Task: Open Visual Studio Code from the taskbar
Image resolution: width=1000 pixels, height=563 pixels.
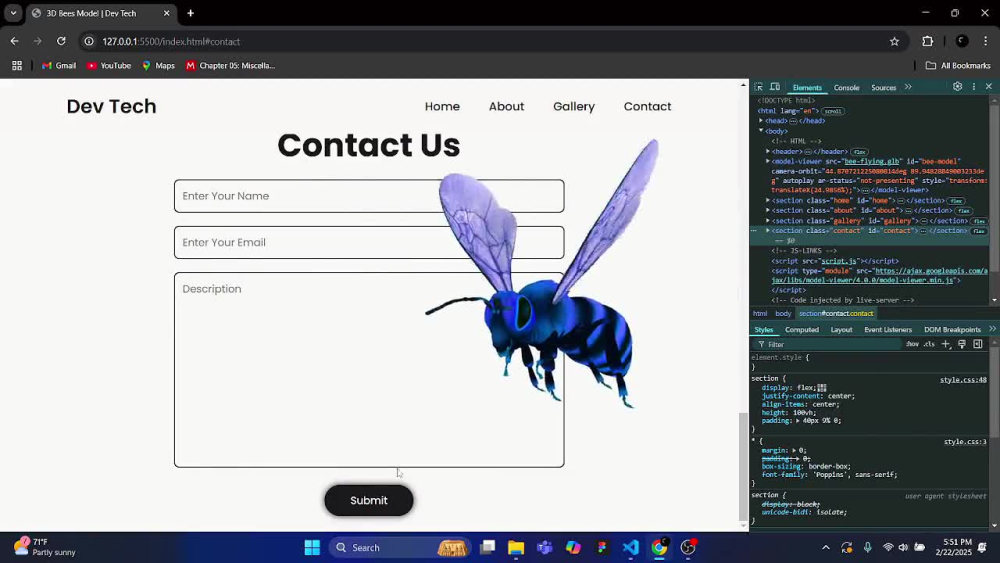Action: 630,547
